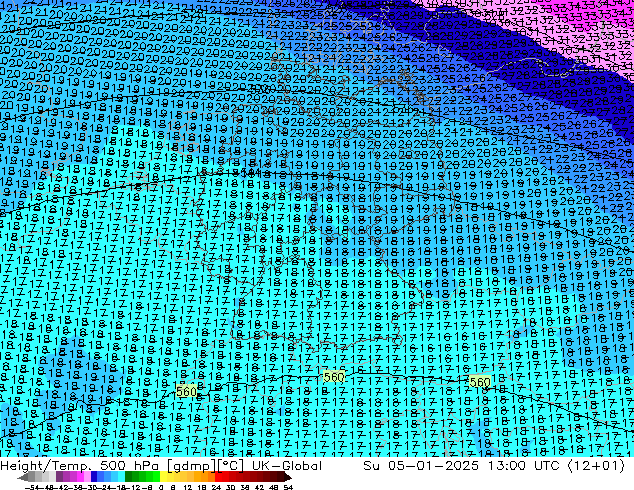Image resolution: width=634 pixels, height=490 pixels.
Task: Click the '12' scale value label
Action: click(188, 488)
